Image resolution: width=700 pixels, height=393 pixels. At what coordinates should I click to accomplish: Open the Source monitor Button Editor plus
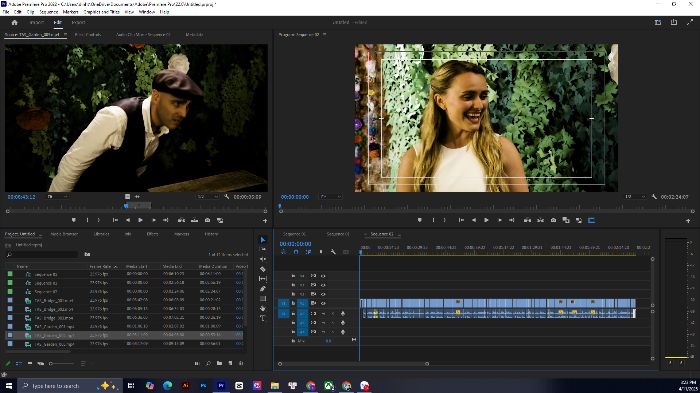[x=265, y=221]
